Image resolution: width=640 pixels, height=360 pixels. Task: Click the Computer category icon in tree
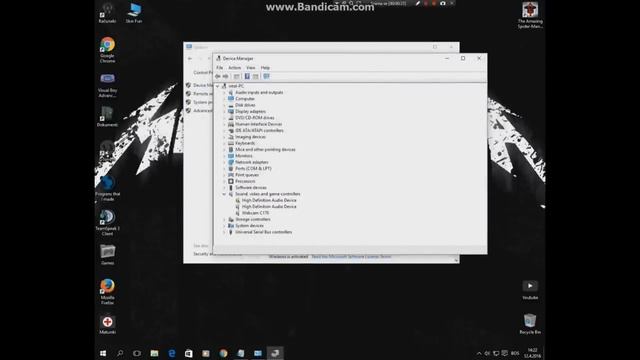click(231, 99)
